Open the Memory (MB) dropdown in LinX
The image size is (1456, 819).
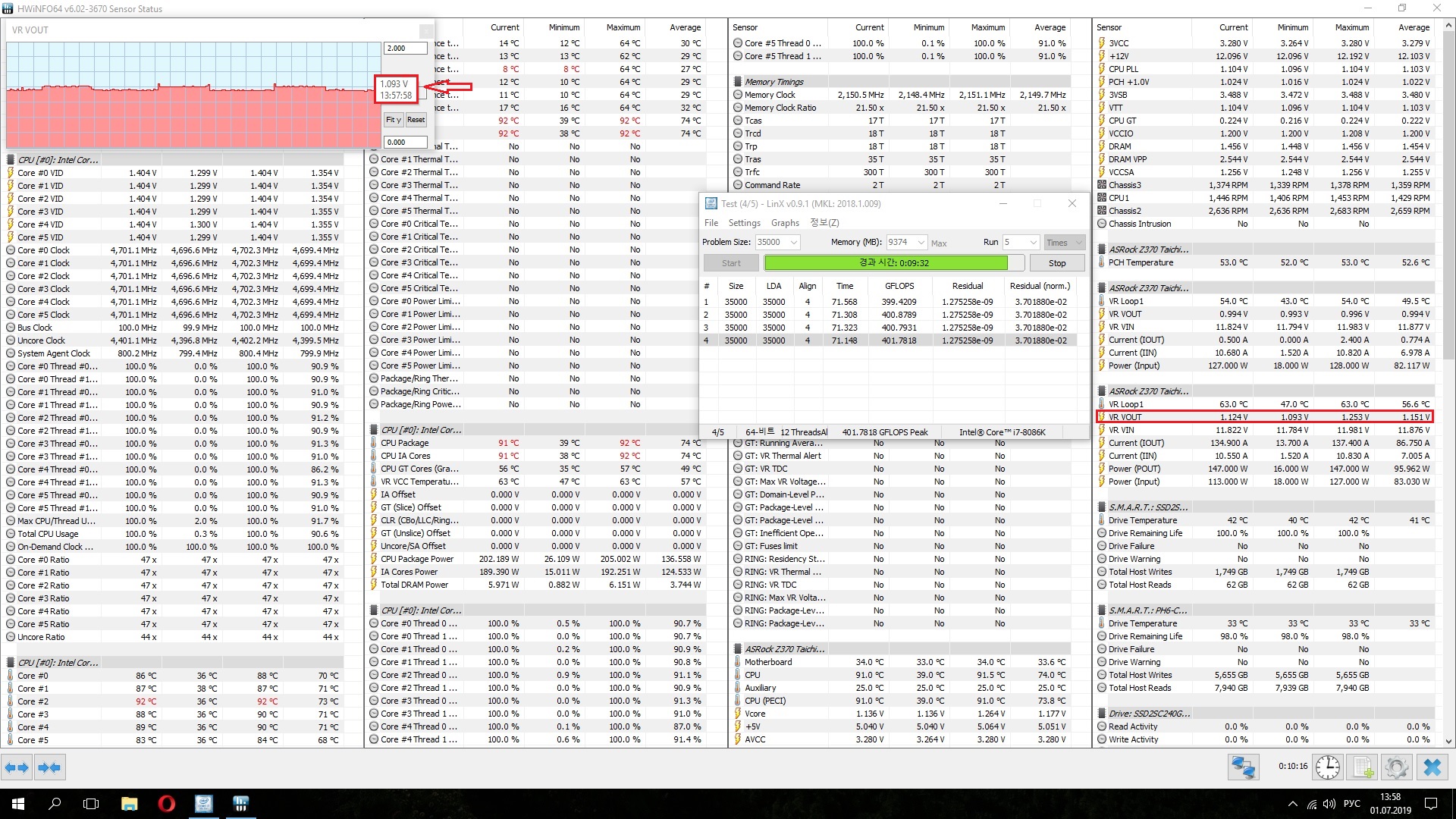(x=921, y=243)
